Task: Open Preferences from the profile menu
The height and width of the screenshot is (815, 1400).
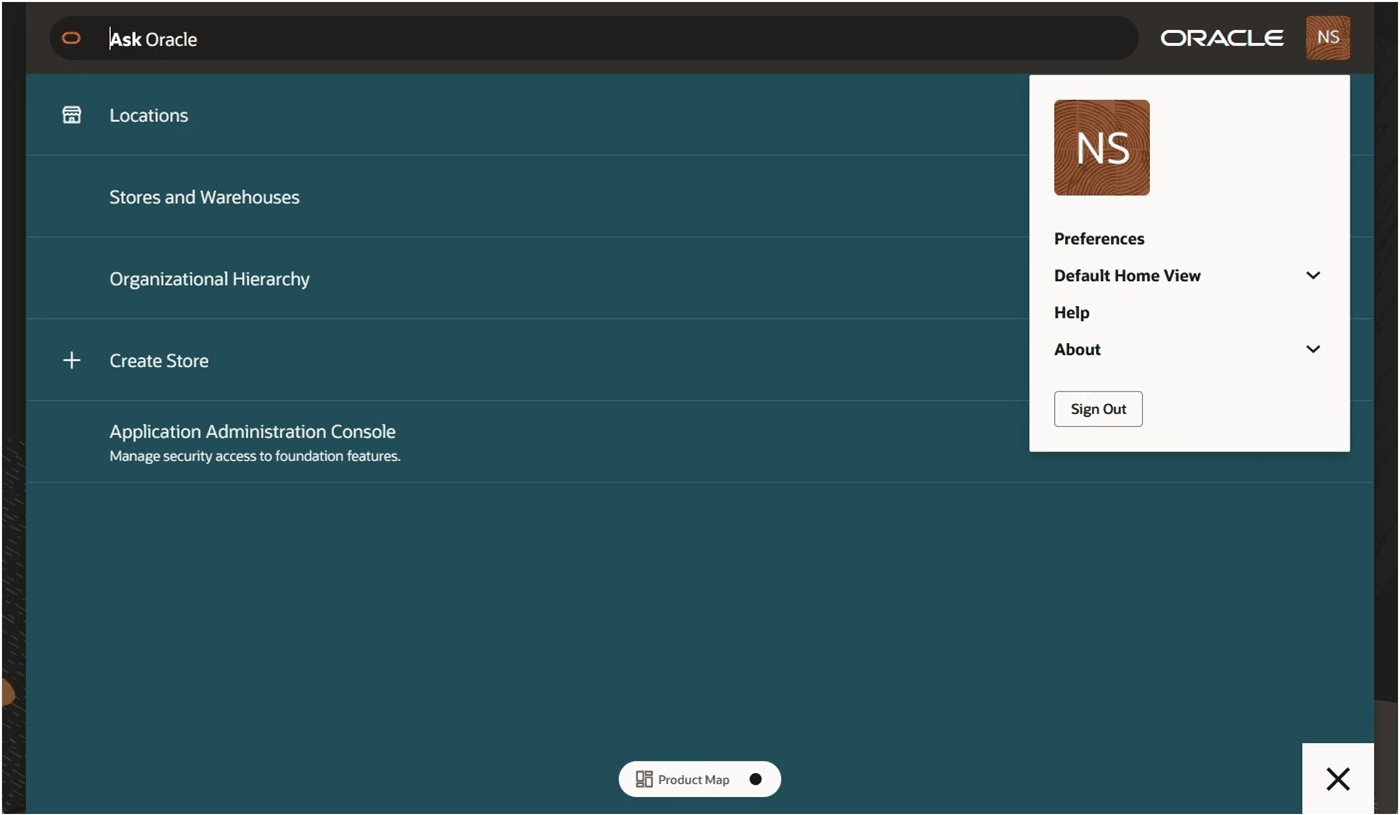Action: coord(1099,238)
